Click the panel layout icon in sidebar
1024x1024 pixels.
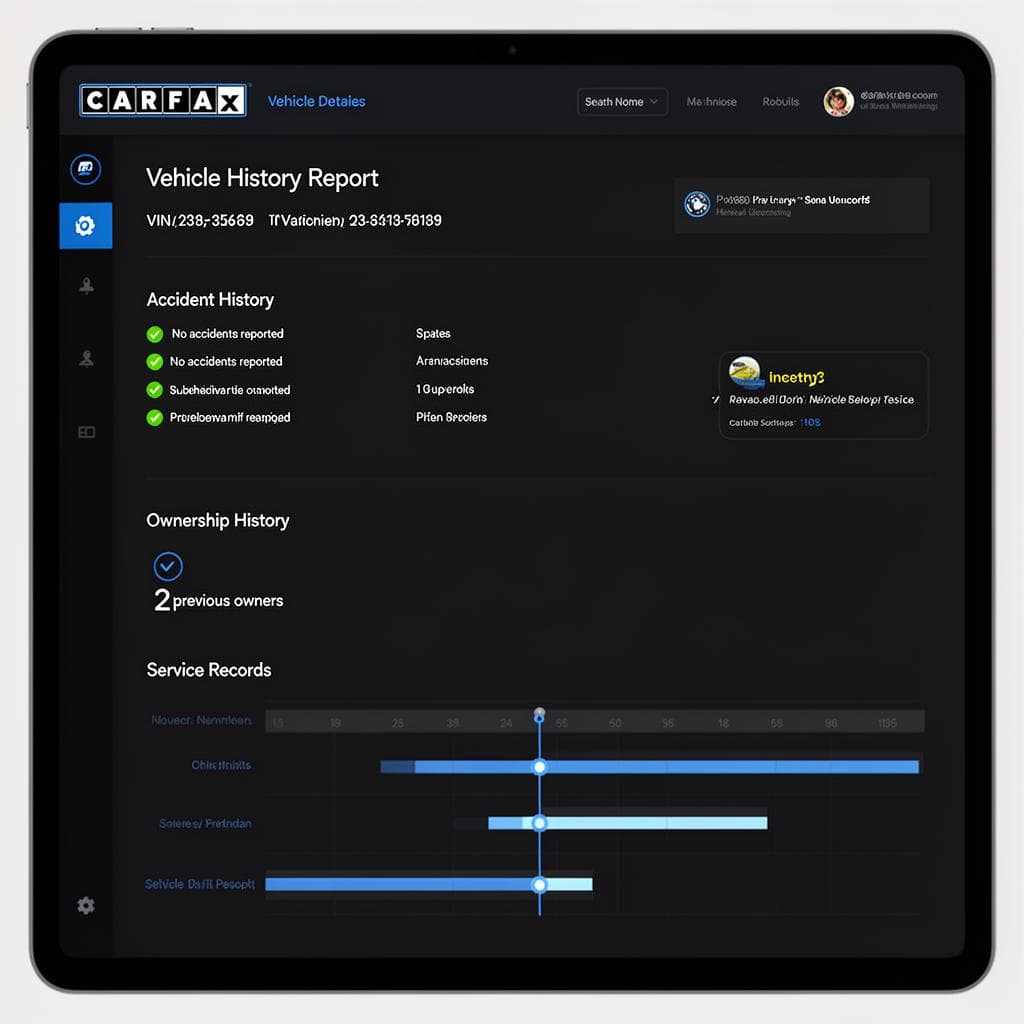(x=86, y=432)
